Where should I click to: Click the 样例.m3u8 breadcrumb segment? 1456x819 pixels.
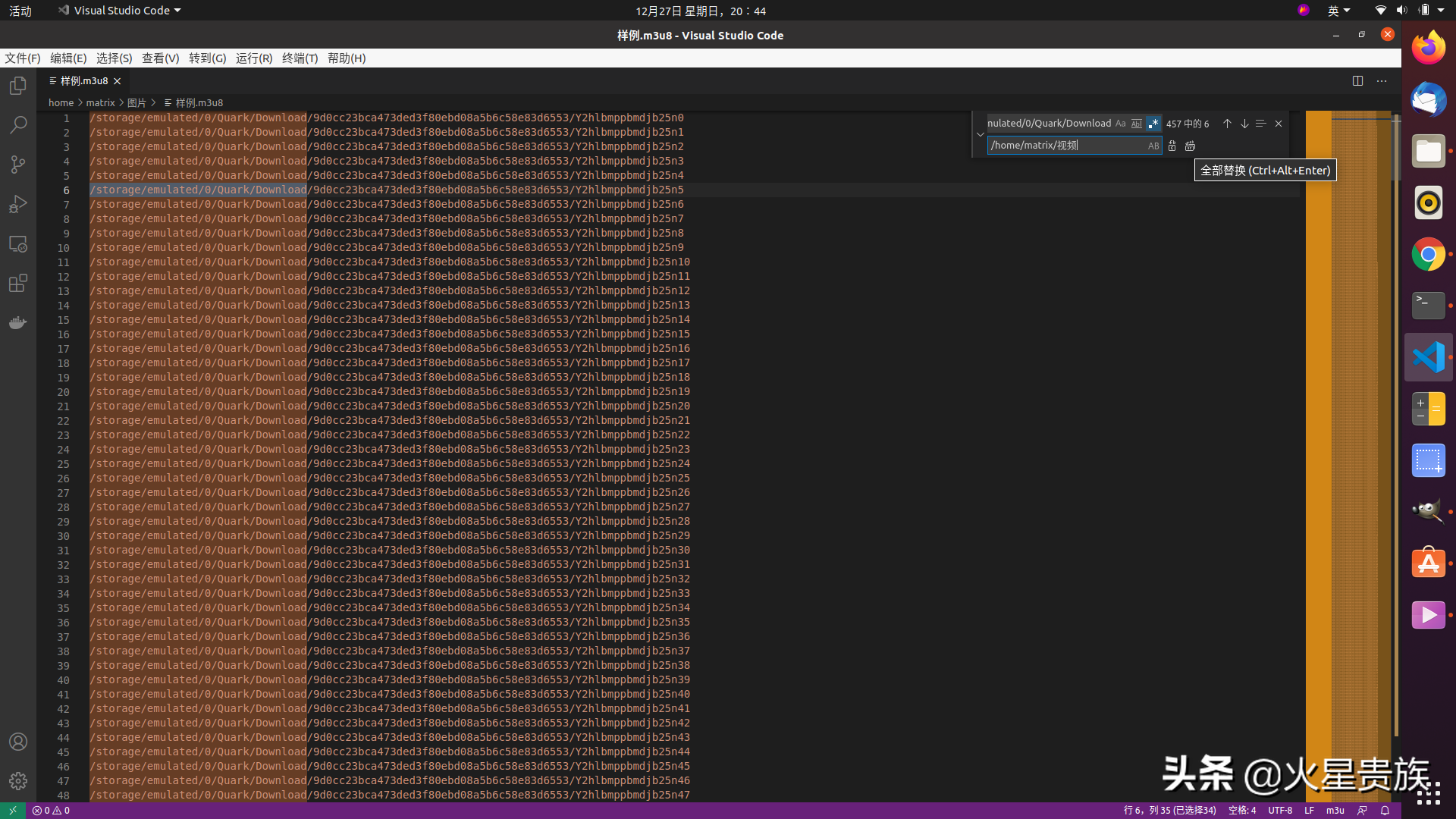[194, 103]
